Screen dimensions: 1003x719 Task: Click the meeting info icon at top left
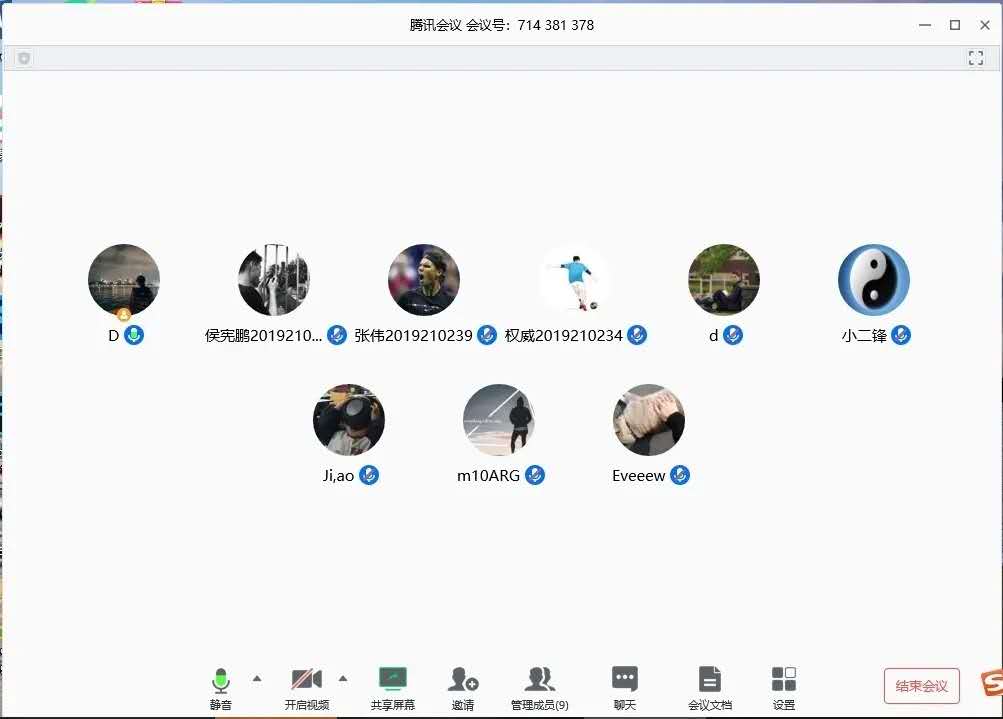pyautogui.click(x=24, y=59)
